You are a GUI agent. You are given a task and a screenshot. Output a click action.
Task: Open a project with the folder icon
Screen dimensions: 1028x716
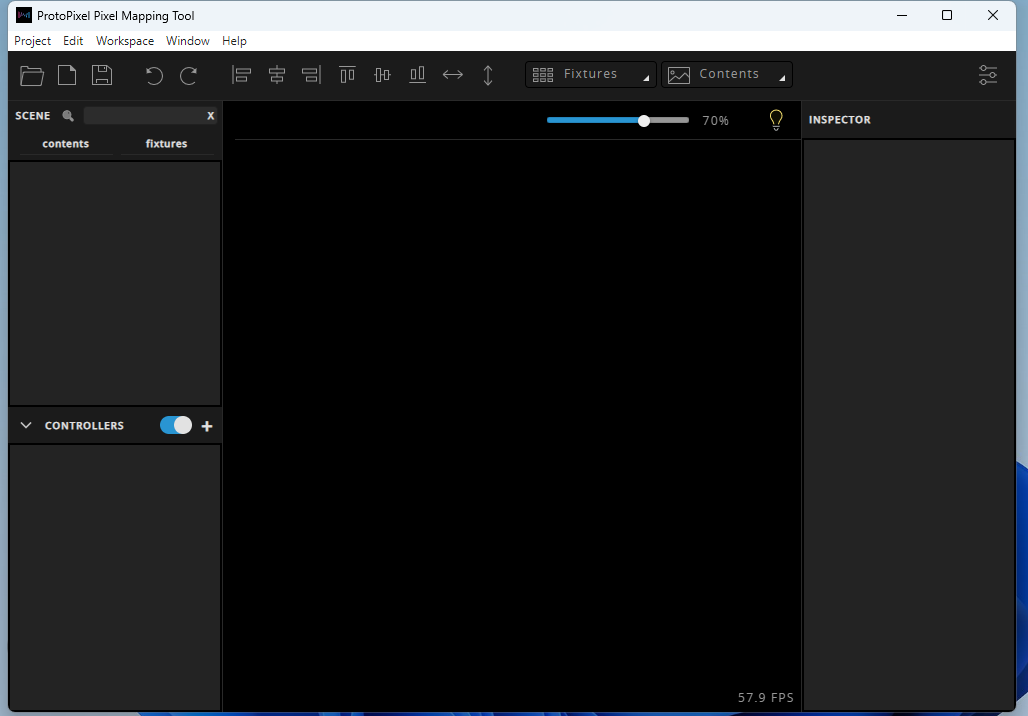pos(31,75)
